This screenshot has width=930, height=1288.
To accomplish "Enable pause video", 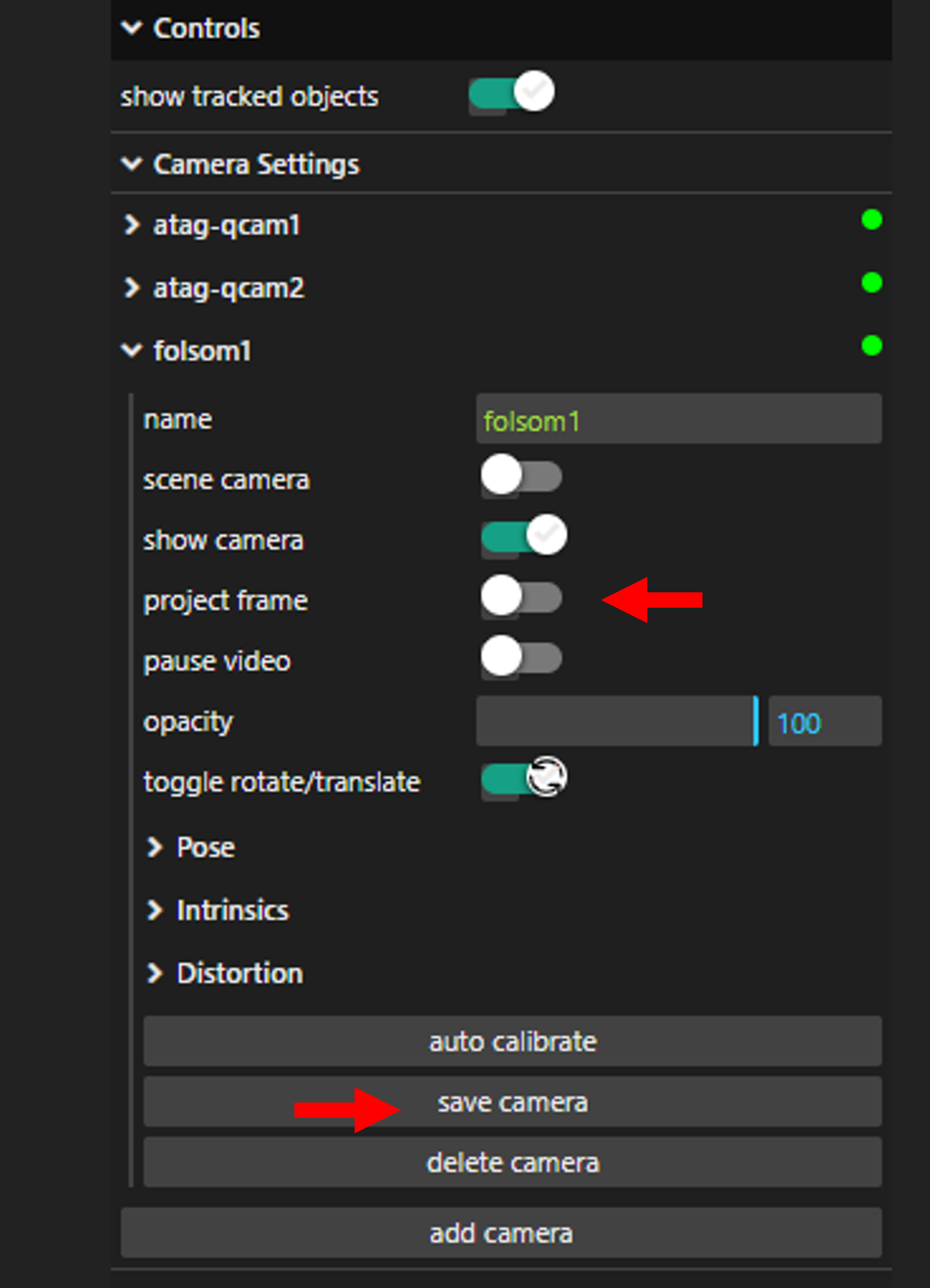I will pyautogui.click(x=521, y=658).
